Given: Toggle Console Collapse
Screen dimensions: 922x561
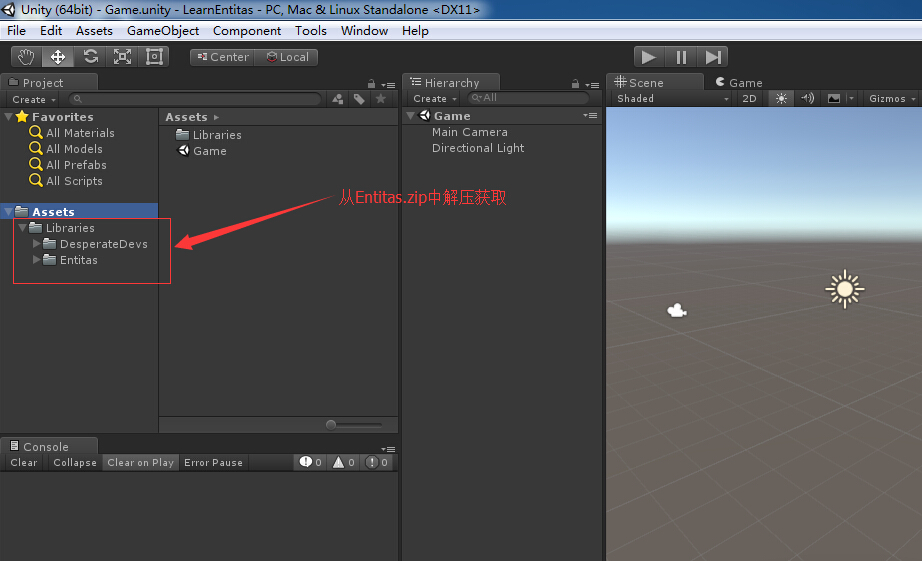Looking at the screenshot, I should click(x=75, y=463).
